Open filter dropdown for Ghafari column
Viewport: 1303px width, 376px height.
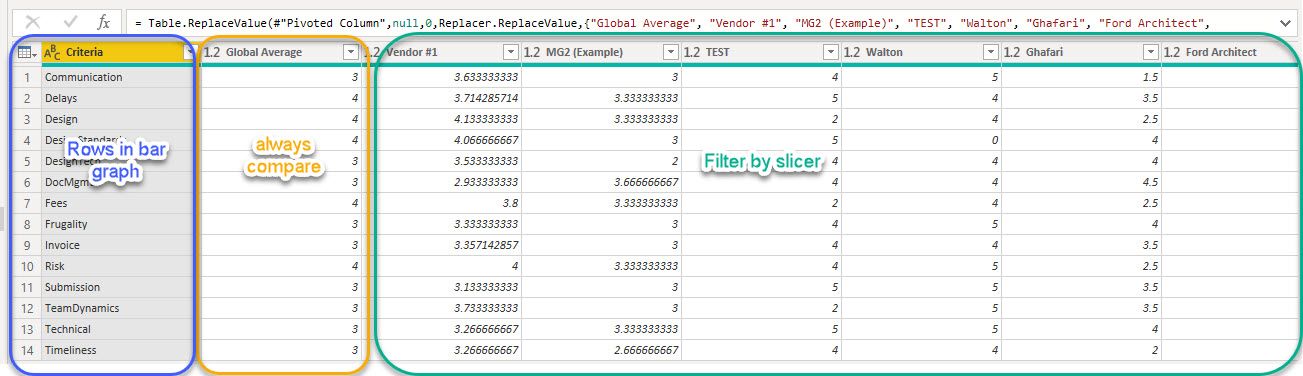click(1150, 52)
